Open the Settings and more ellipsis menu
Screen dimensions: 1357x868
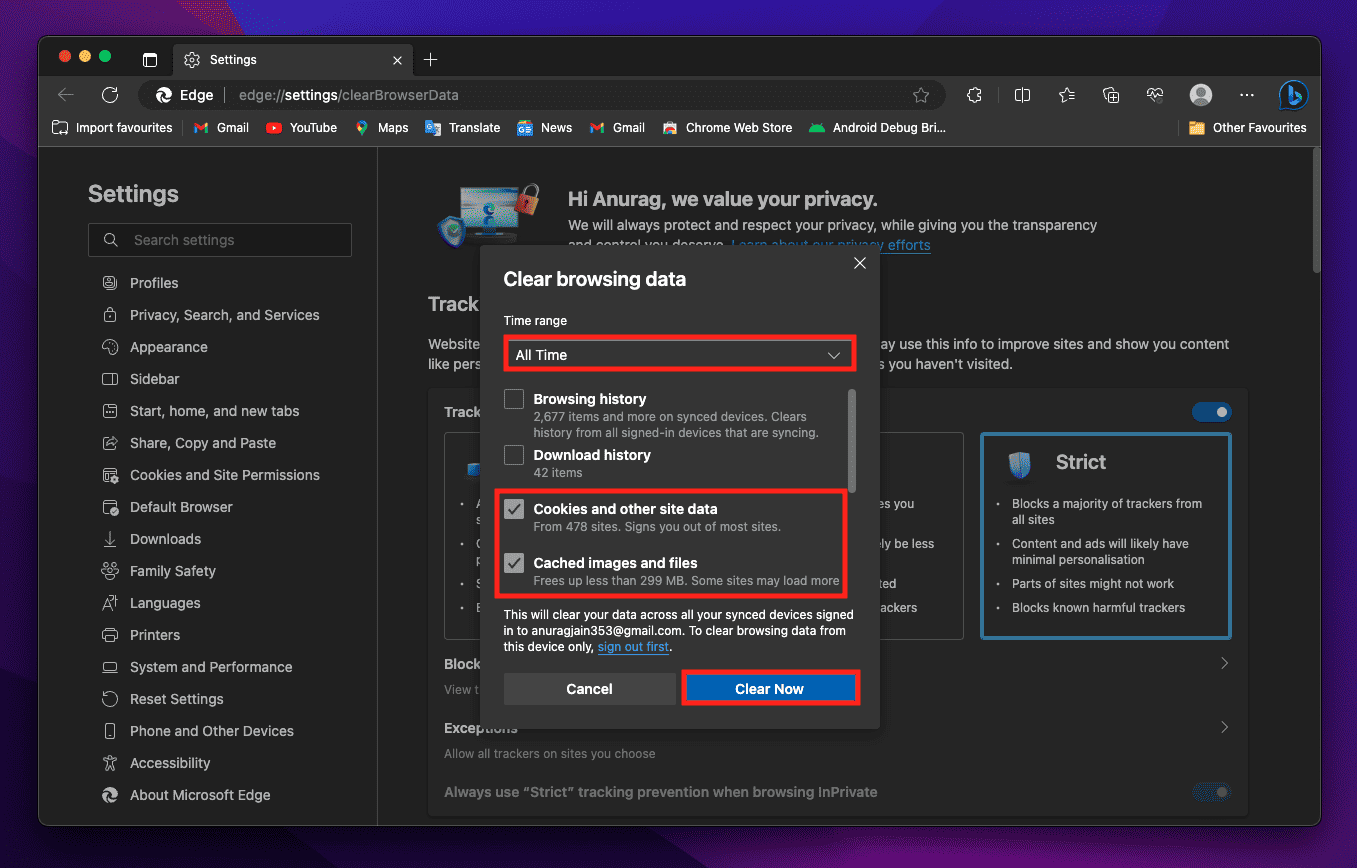pos(1246,95)
